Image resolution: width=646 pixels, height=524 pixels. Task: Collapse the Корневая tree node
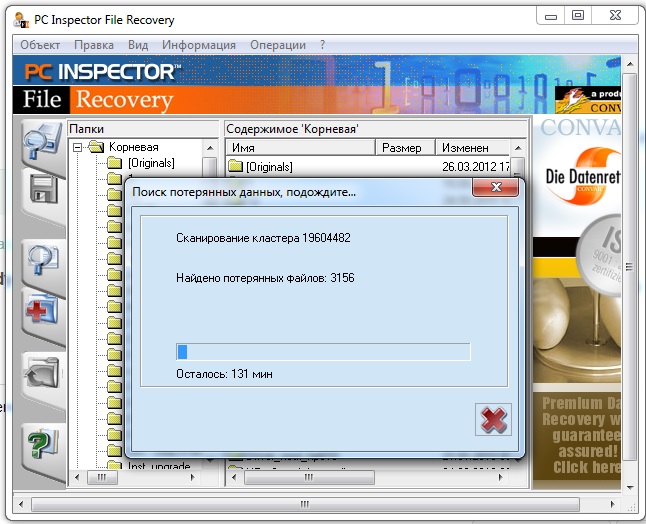[77, 147]
